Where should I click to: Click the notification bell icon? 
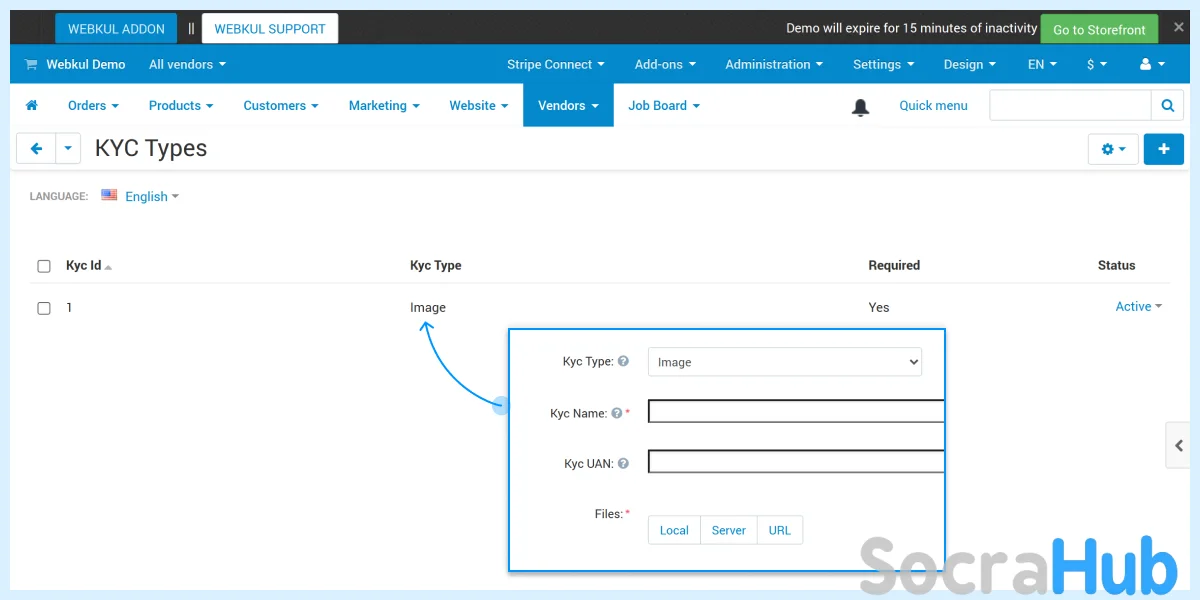tap(860, 107)
